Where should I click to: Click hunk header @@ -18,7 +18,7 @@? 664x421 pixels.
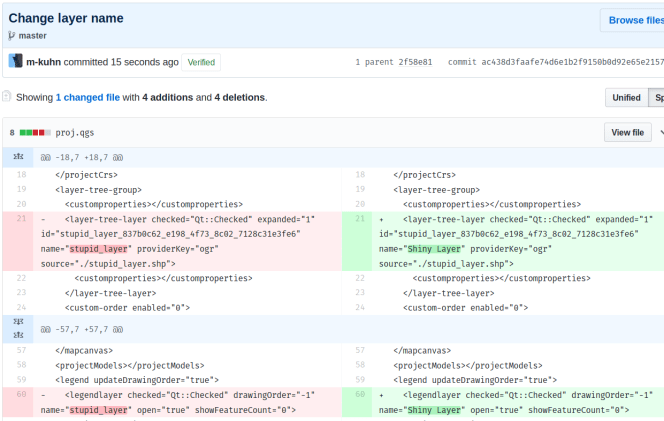click(82, 158)
